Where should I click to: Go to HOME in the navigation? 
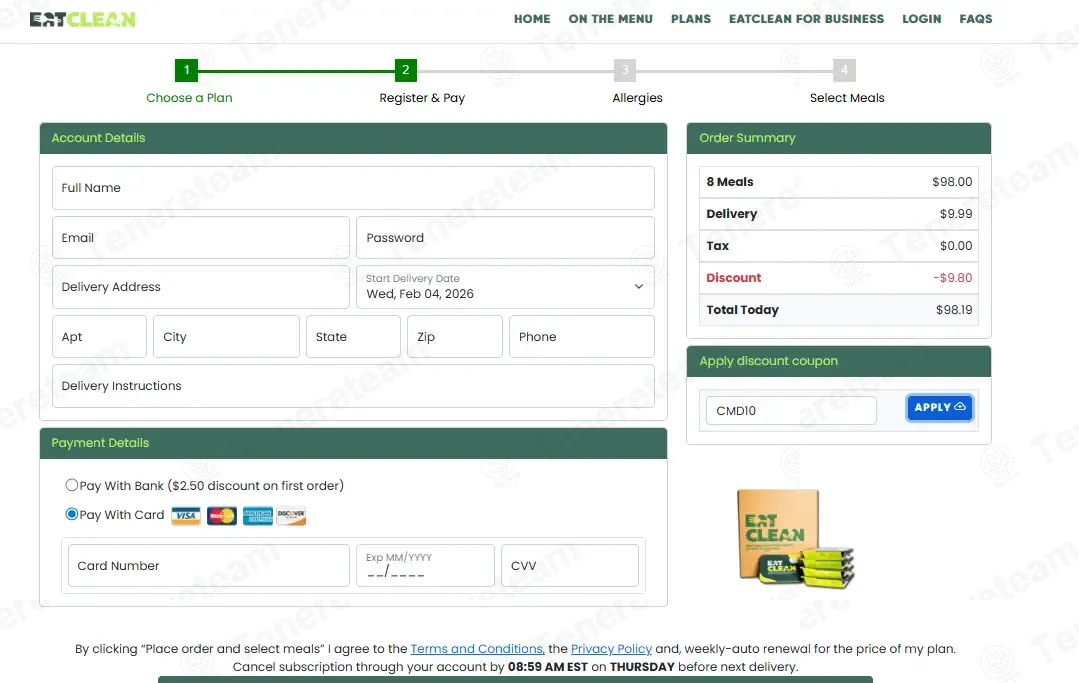[532, 19]
